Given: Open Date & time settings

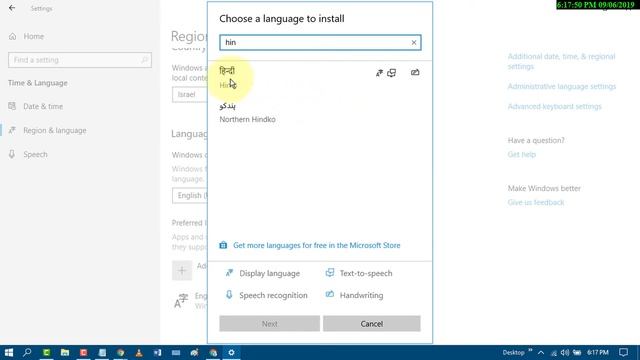Looking at the screenshot, I should click(x=43, y=107).
